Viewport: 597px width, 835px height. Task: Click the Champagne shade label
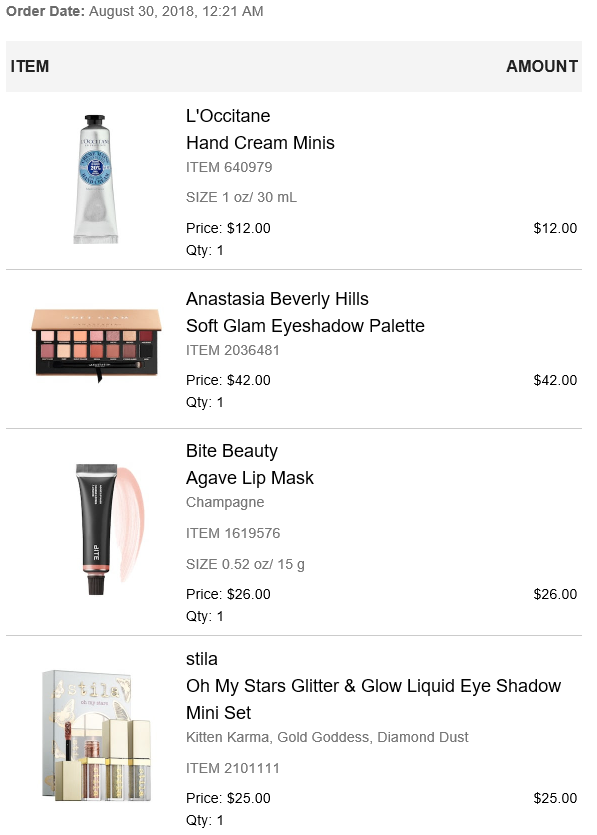click(x=225, y=503)
